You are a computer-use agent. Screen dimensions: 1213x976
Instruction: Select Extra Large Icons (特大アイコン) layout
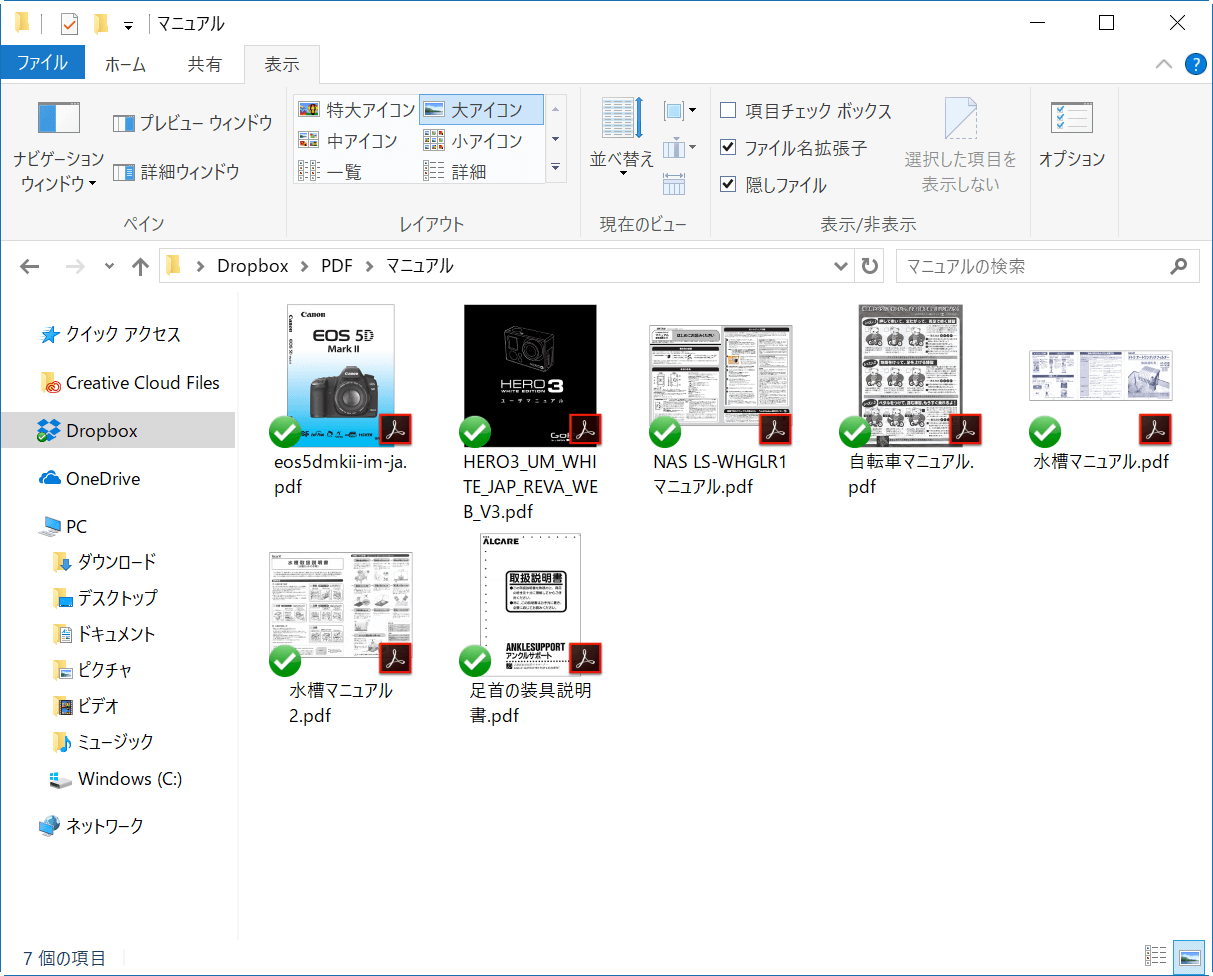(357, 110)
